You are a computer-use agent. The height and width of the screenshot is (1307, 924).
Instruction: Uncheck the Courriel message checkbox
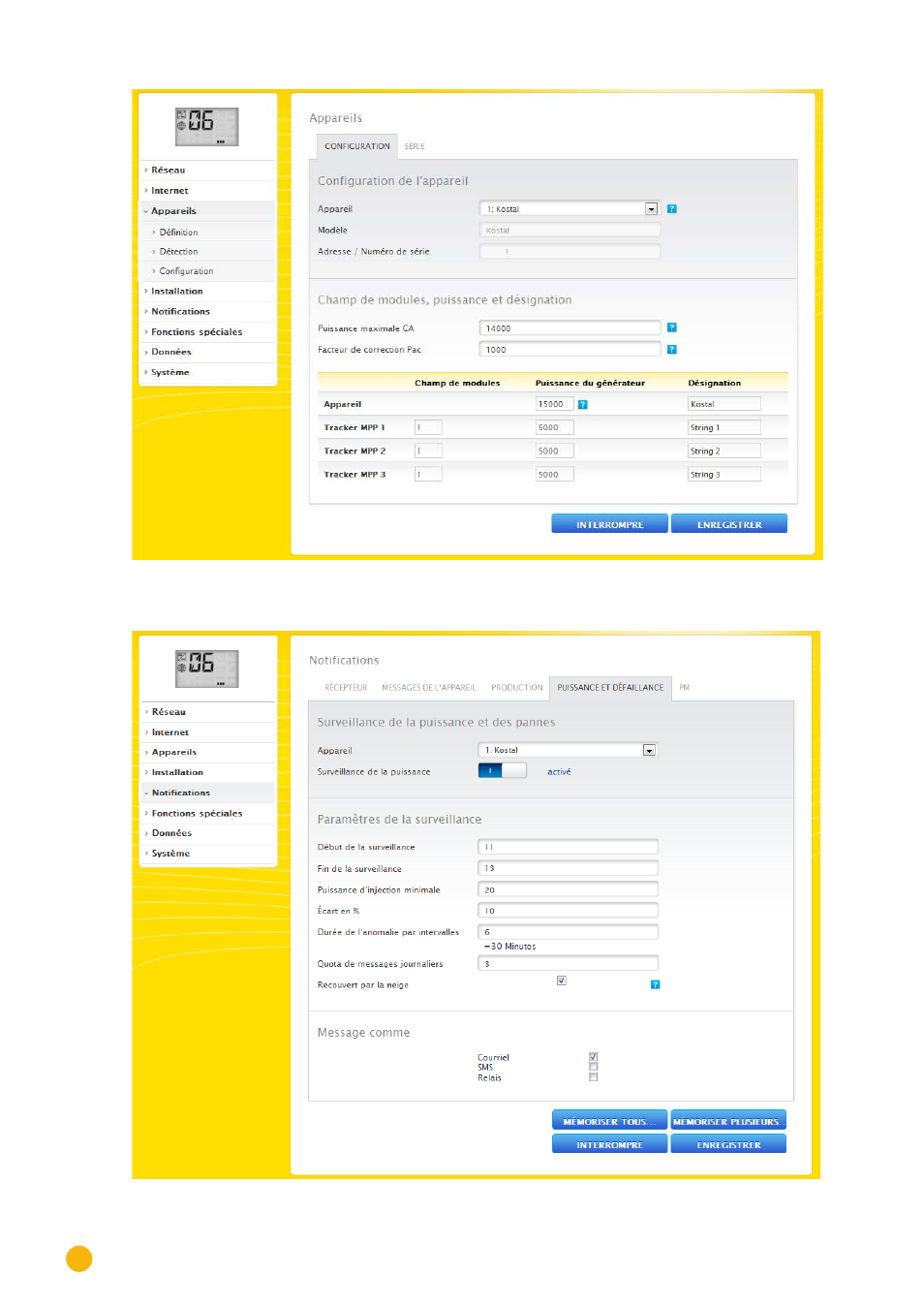pos(593,1057)
